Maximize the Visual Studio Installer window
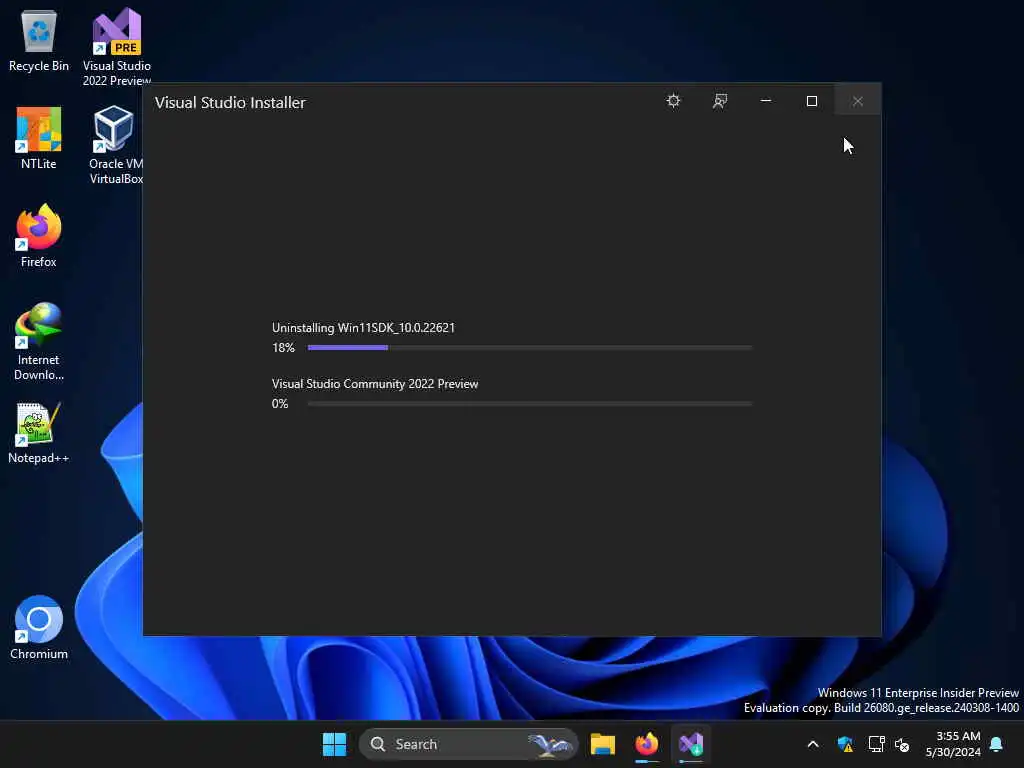This screenshot has height=768, width=1024. (812, 101)
